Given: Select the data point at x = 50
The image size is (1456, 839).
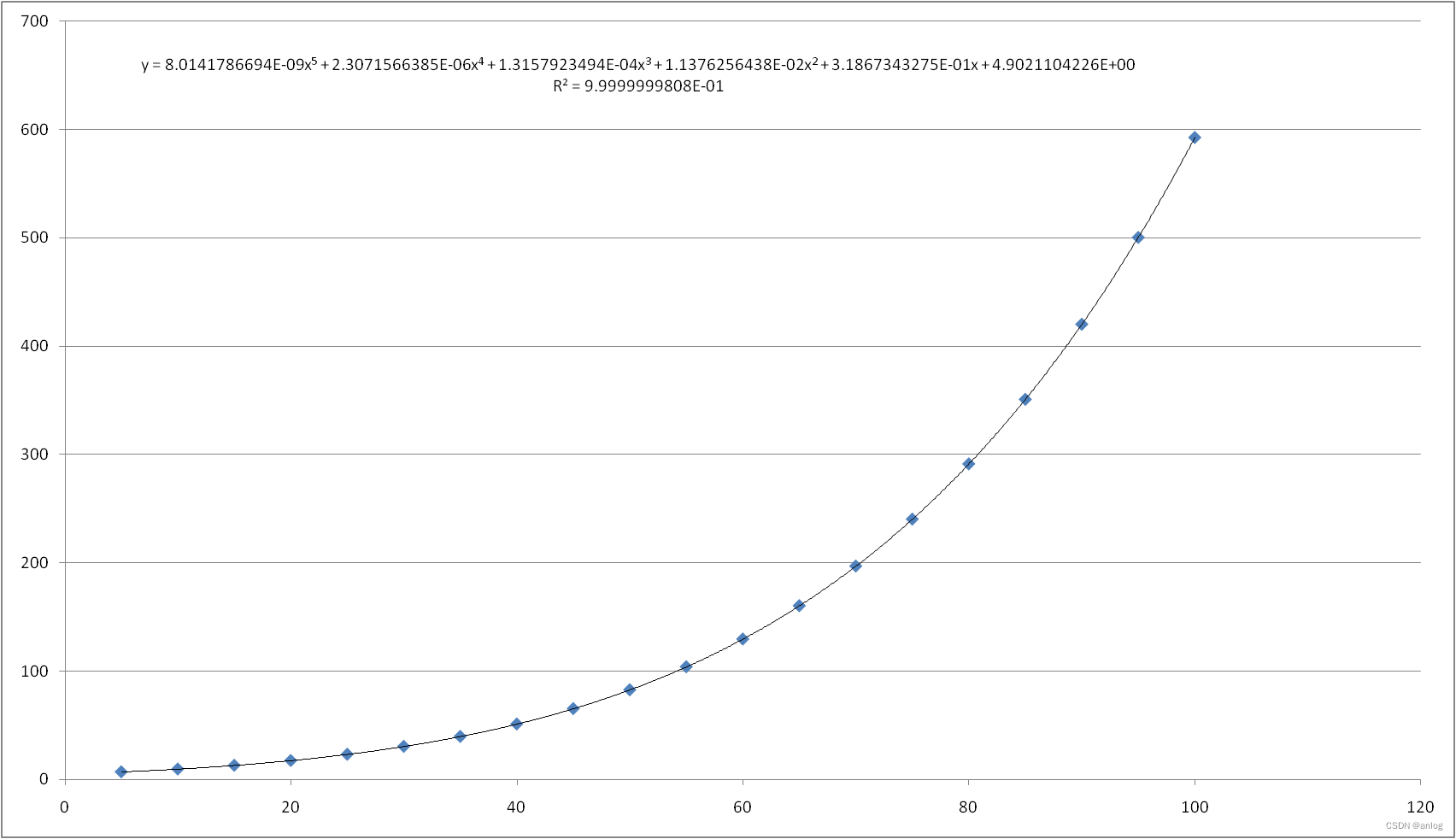Looking at the screenshot, I should coord(630,689).
